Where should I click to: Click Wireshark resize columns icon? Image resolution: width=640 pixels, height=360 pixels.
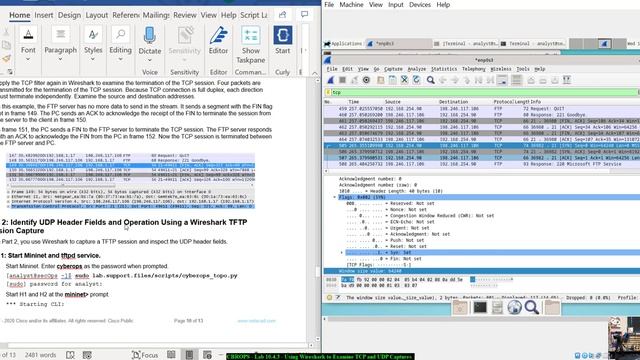coord(567,80)
